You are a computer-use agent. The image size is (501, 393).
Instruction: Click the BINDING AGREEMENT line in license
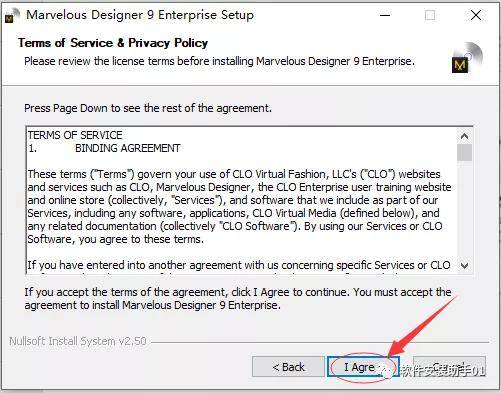128,148
